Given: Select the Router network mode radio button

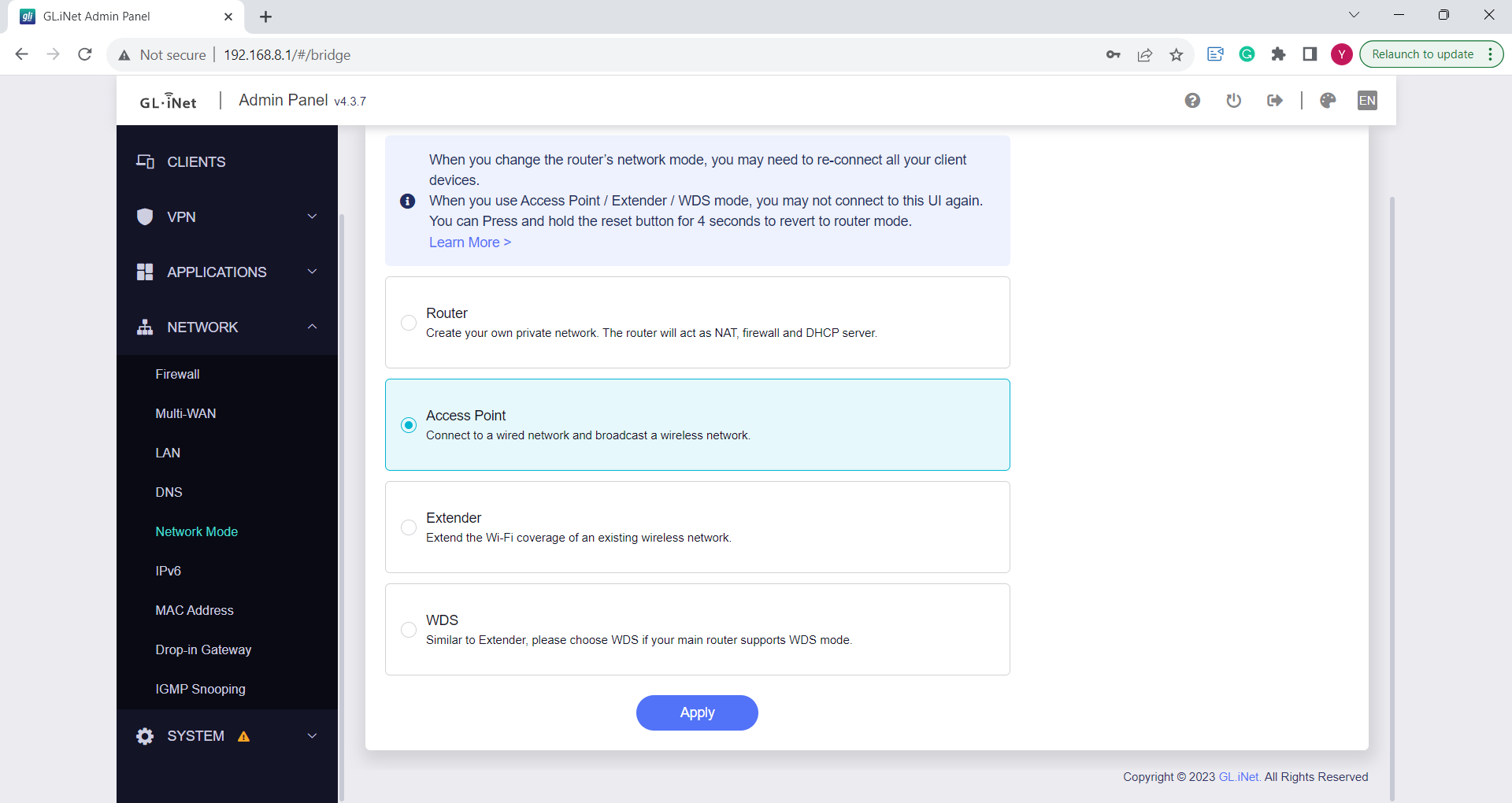Looking at the screenshot, I should tap(408, 323).
